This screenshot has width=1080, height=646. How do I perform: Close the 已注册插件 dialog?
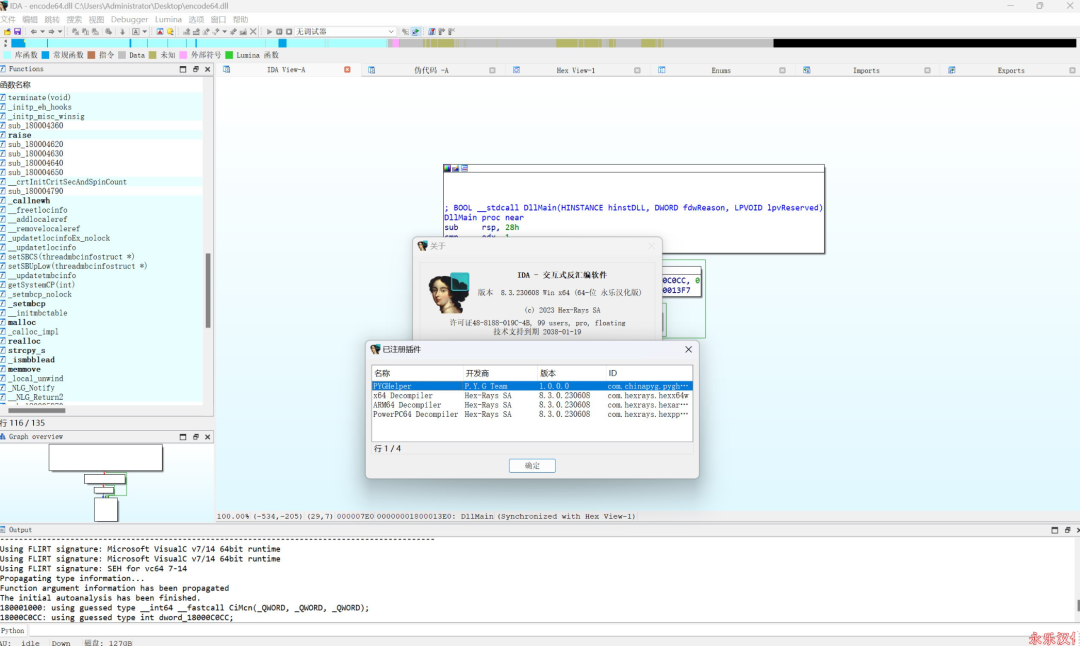tap(688, 350)
